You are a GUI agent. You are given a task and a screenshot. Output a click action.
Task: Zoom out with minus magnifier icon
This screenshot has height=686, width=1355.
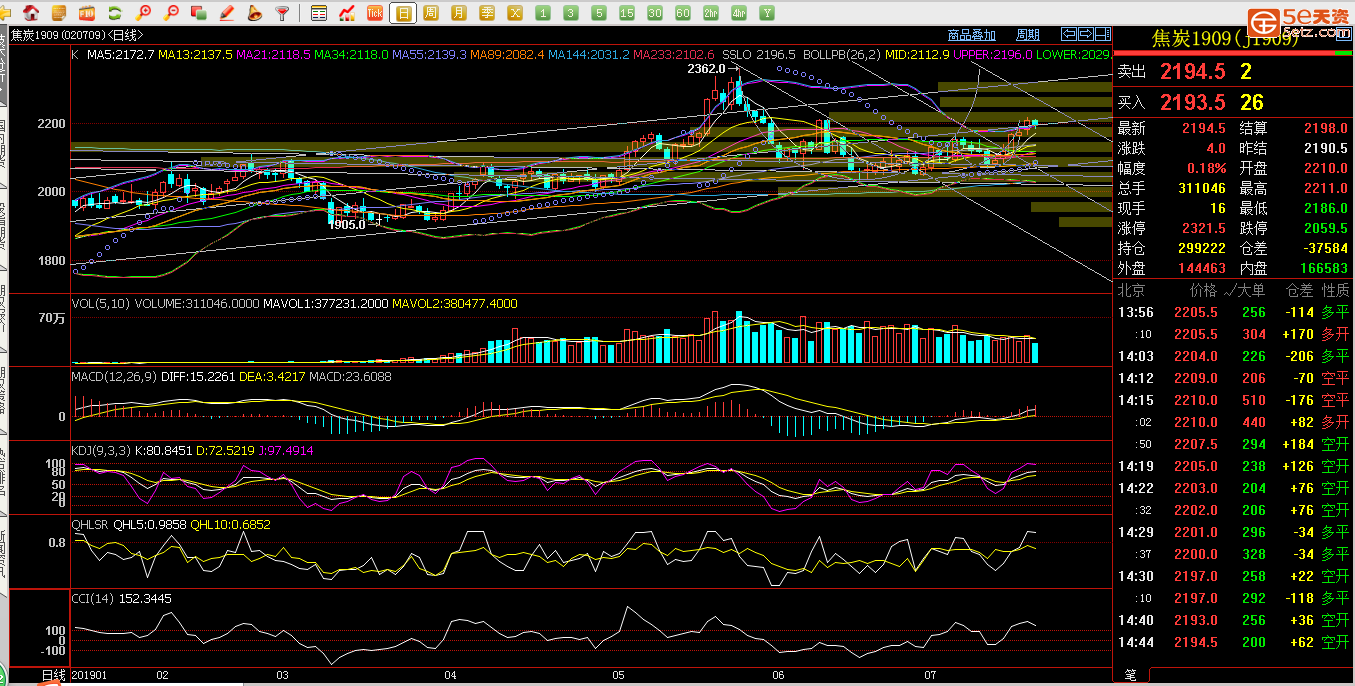(171, 13)
